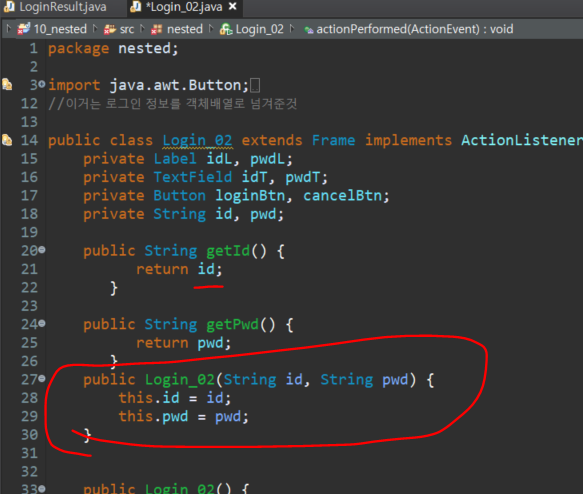Open the Login_02 class breadcrumb
Screen dimensions: 583x494
(259, 29)
